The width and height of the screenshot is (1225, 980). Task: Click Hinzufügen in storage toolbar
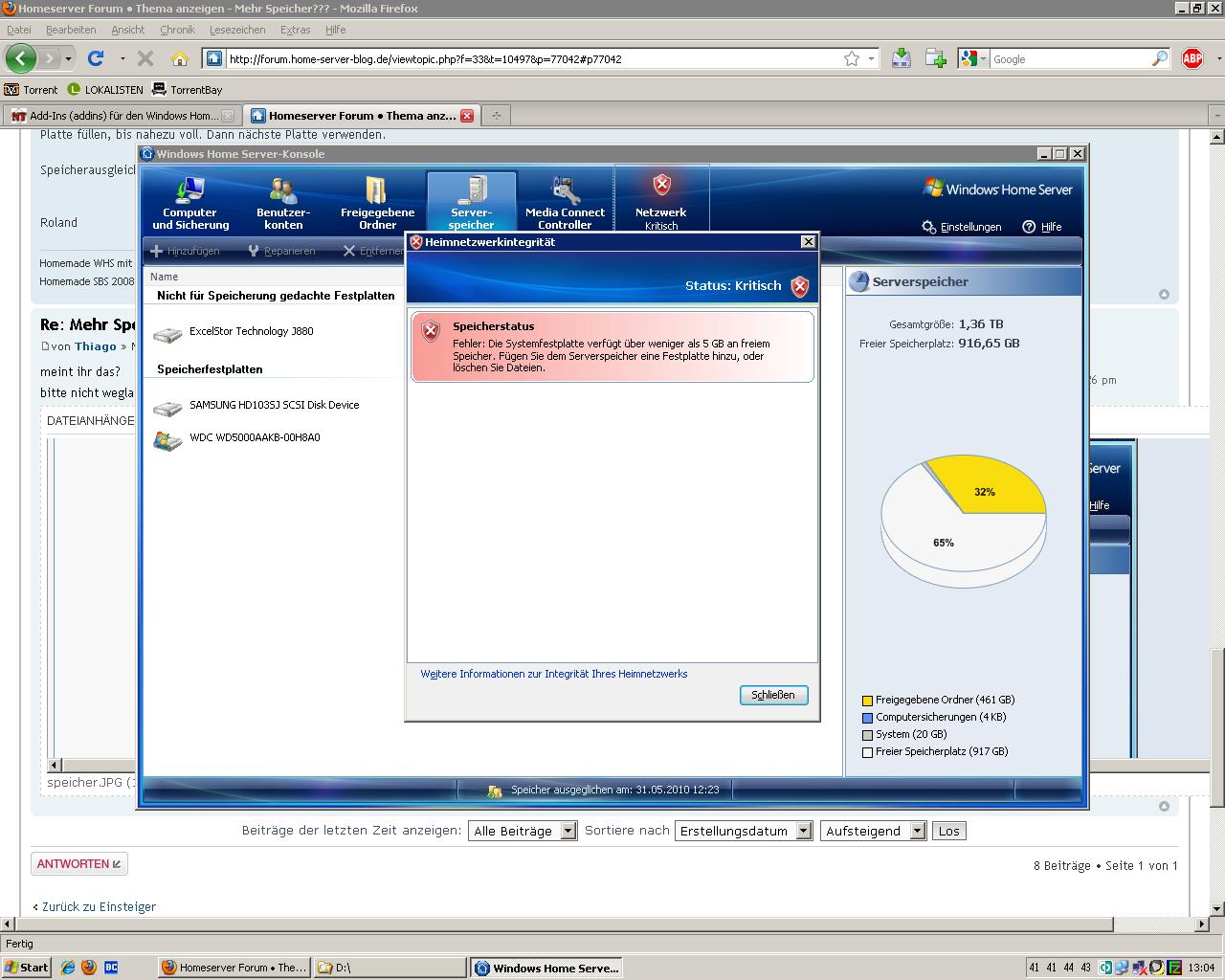tap(186, 251)
